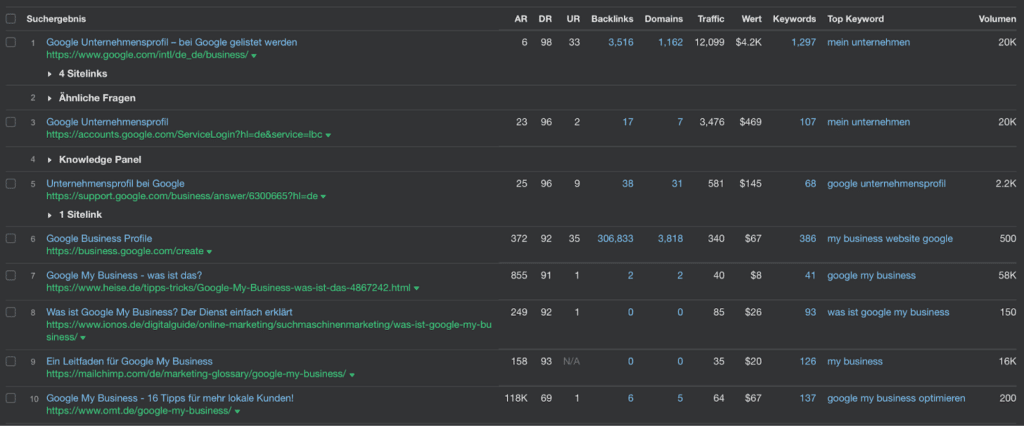Tick the ionos.de result checkbox
The height and width of the screenshot is (426, 1024).
click(x=10, y=312)
